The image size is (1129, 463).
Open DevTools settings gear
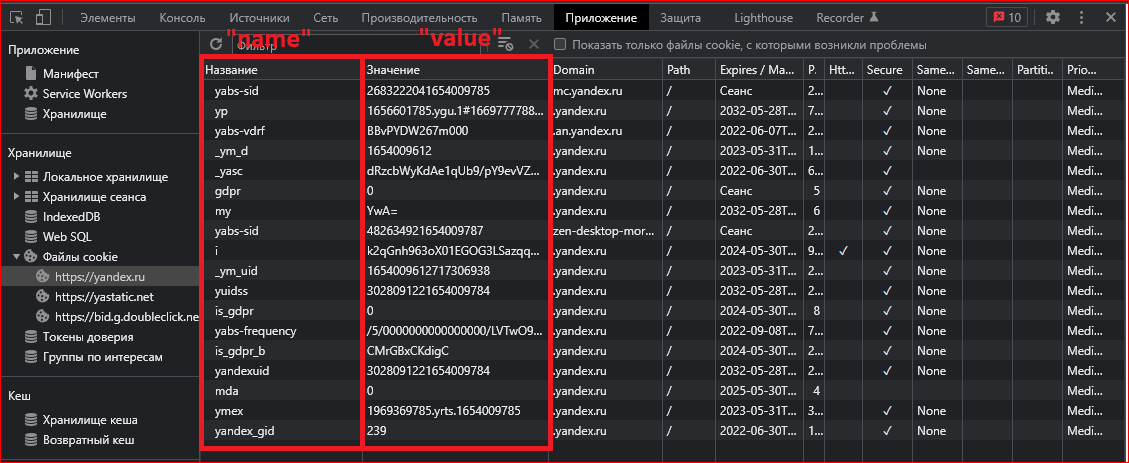(1053, 17)
